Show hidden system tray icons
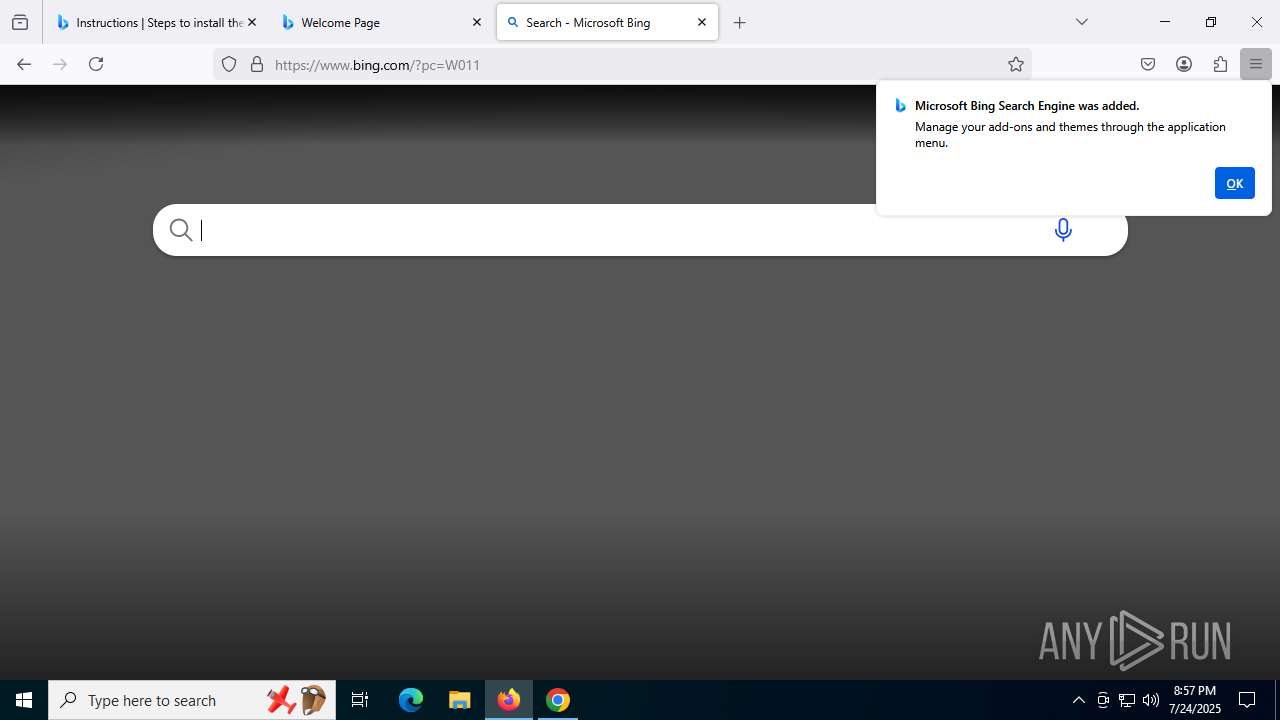Viewport: 1280px width, 720px height. [1078, 700]
